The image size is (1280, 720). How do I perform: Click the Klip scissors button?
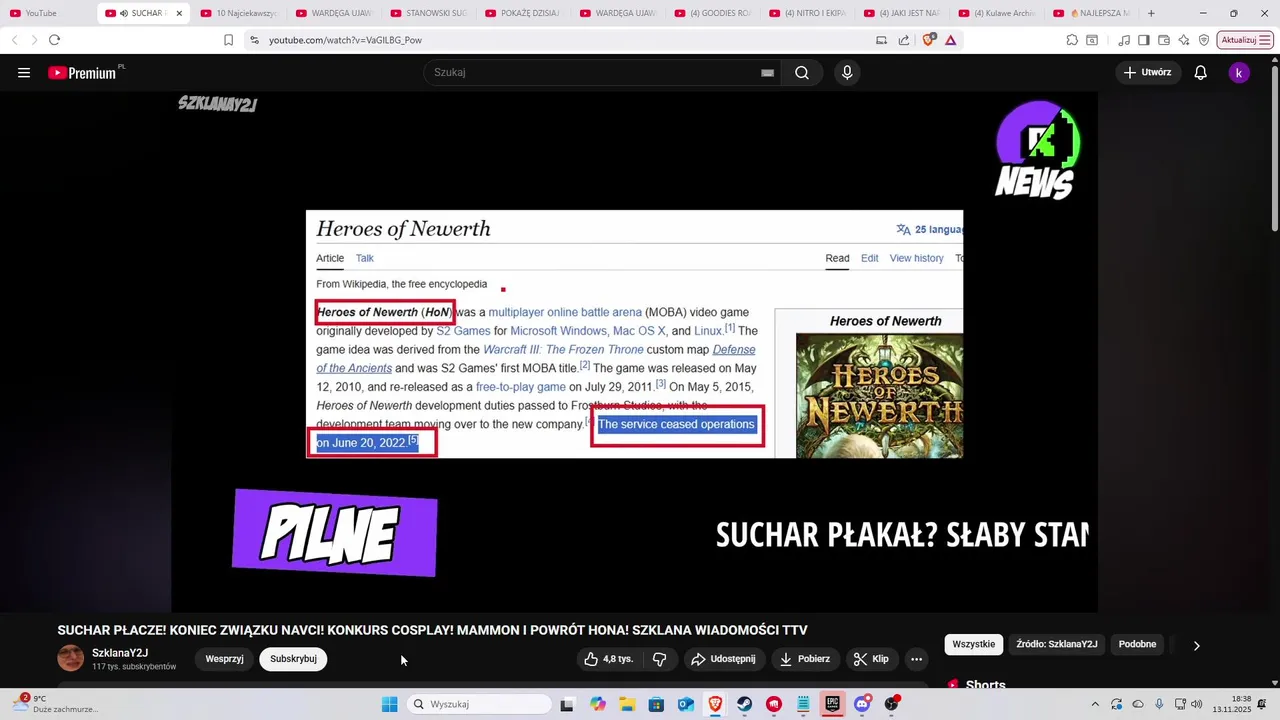coord(871,659)
